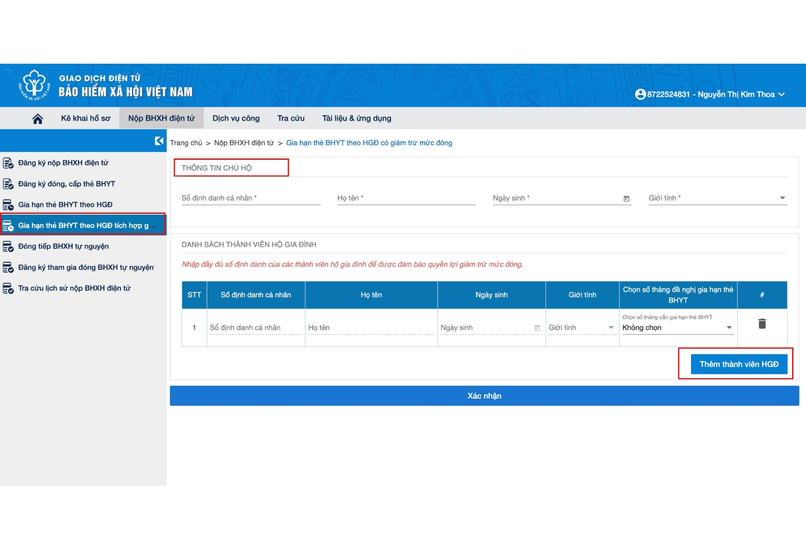Screen dimensions: 806x545
Task: Click DANH SÁCH THÀNH VIÊN HỘ GIA ĐÌNH heading
Action: pos(249,245)
